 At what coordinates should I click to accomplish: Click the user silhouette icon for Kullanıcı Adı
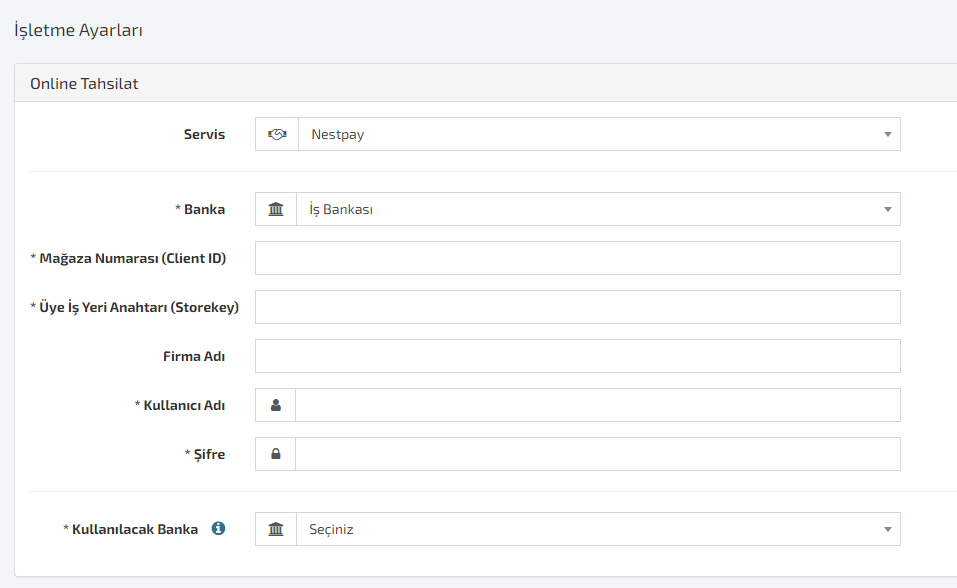click(276, 405)
